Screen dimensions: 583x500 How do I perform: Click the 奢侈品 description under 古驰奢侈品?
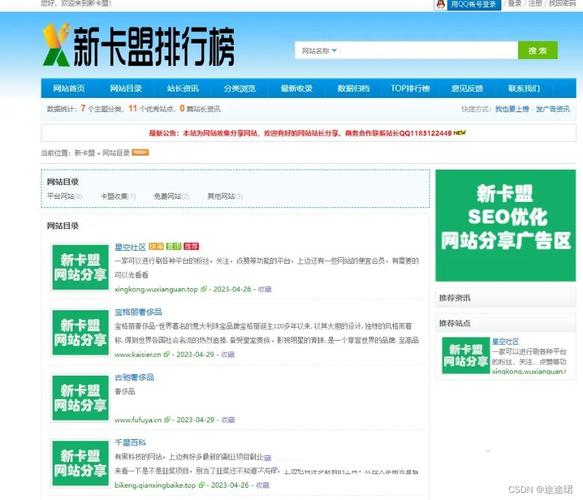coord(125,391)
